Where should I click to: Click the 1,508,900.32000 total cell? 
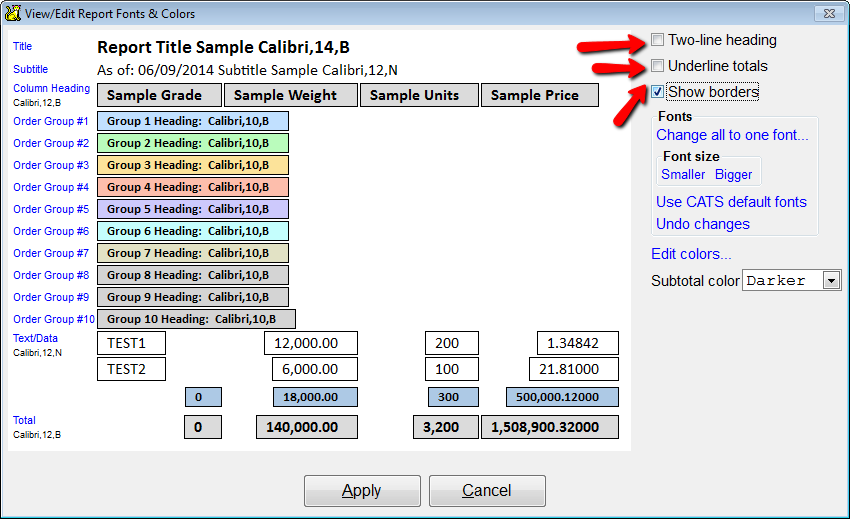point(550,427)
